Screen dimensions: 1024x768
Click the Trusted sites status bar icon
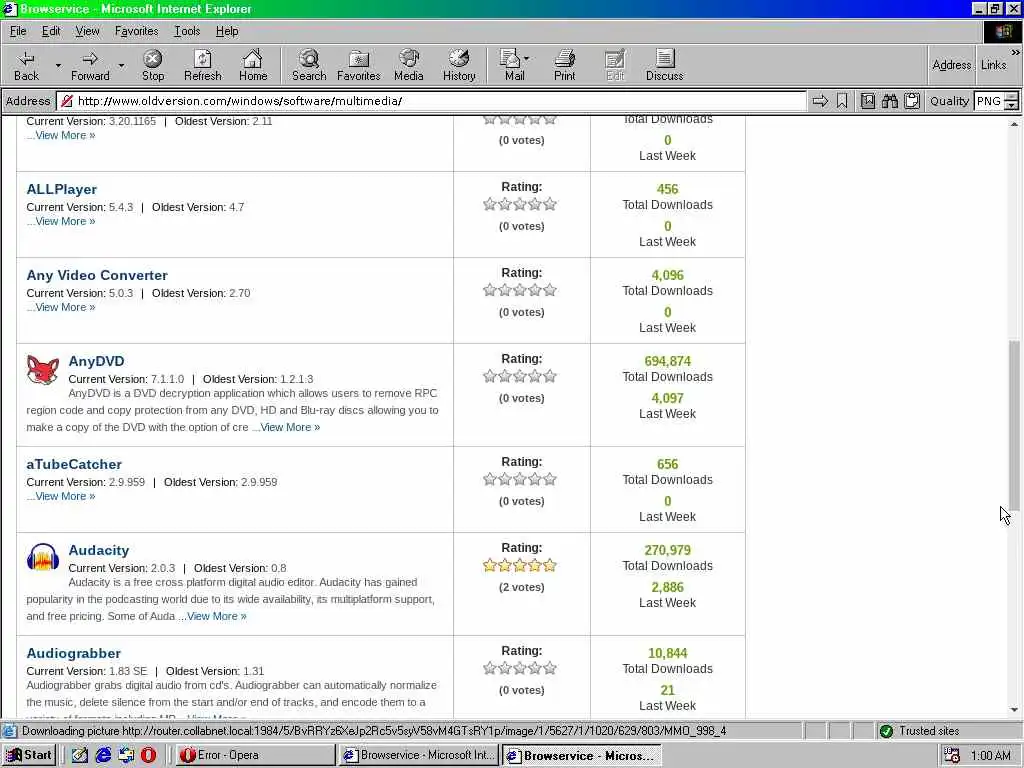click(886, 731)
